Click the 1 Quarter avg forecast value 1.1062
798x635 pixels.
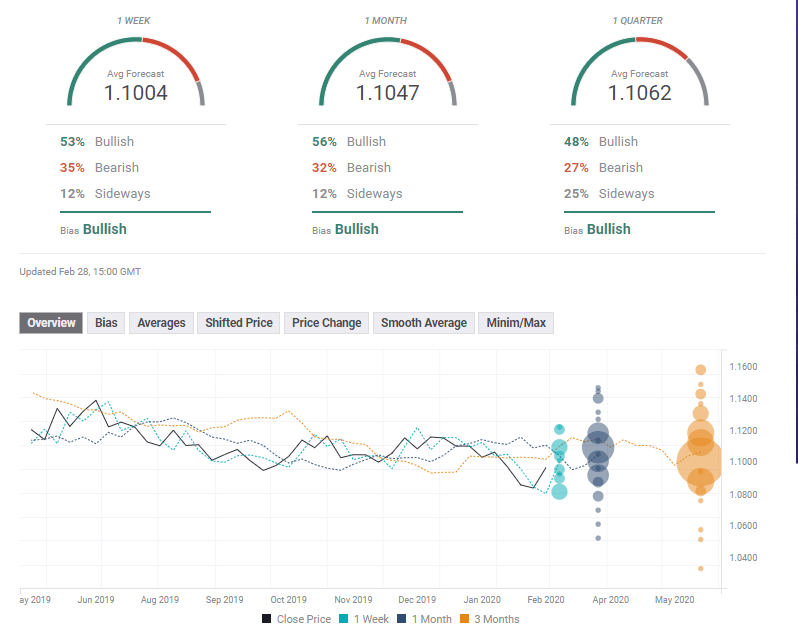640,93
